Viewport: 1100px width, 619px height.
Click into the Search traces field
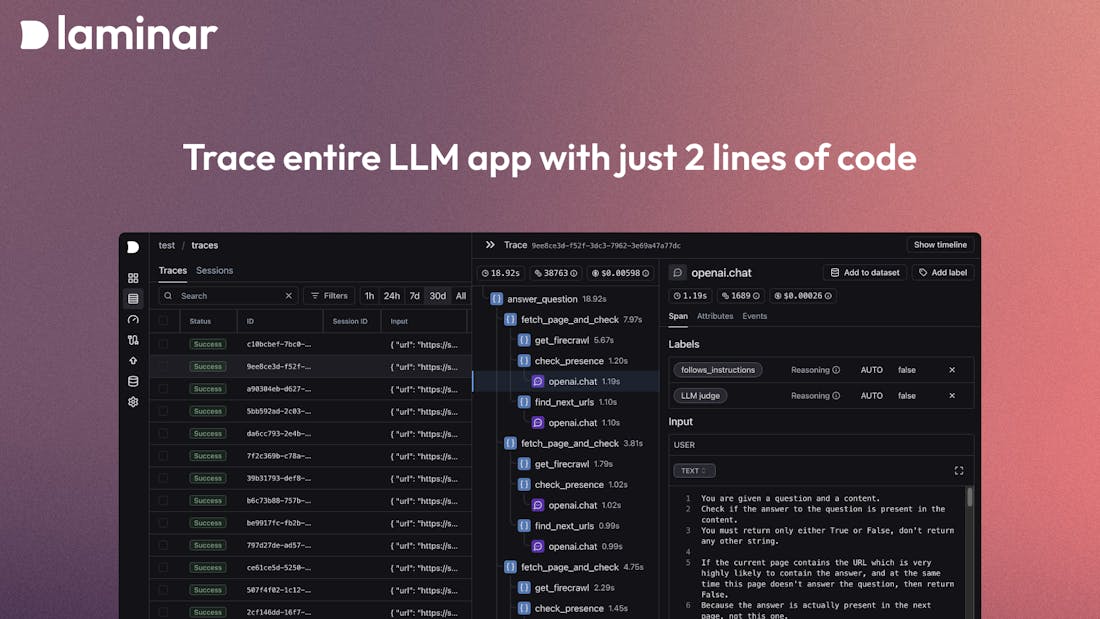coord(229,296)
